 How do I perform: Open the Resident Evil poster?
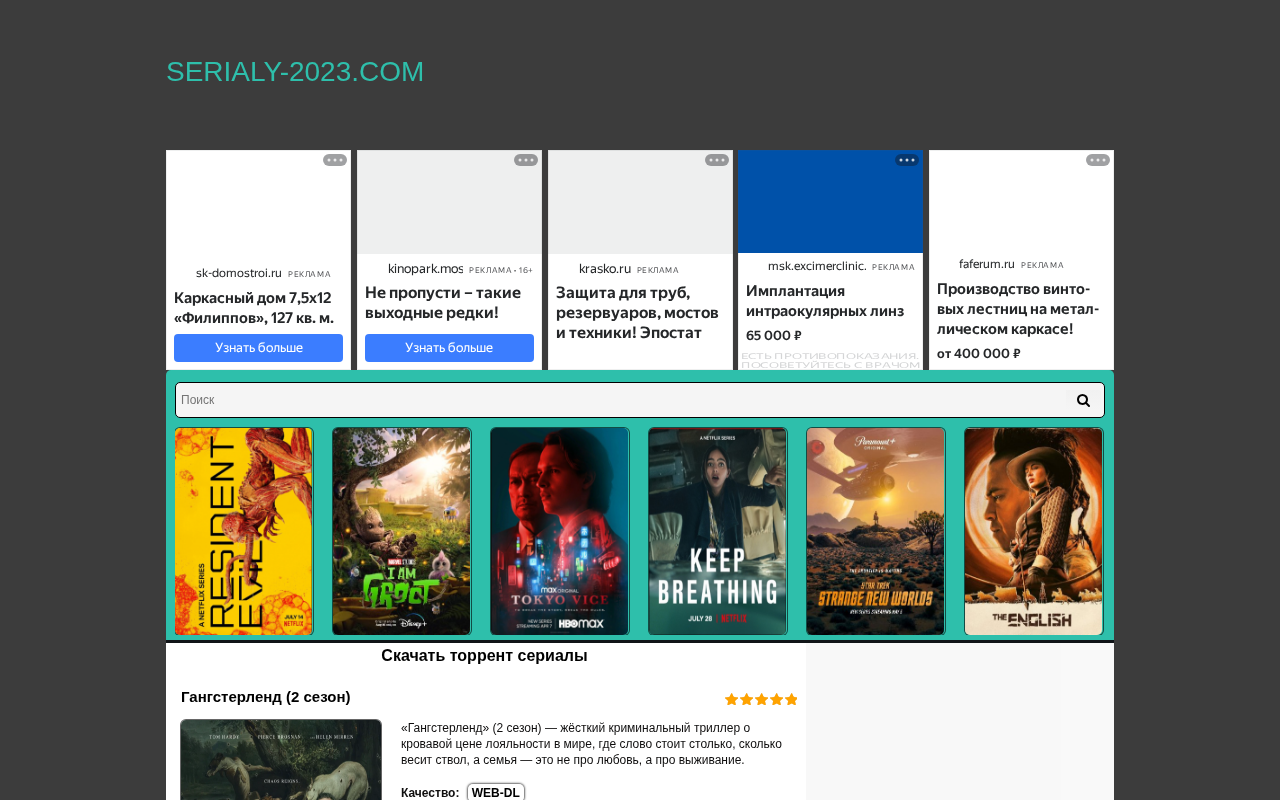click(x=244, y=531)
